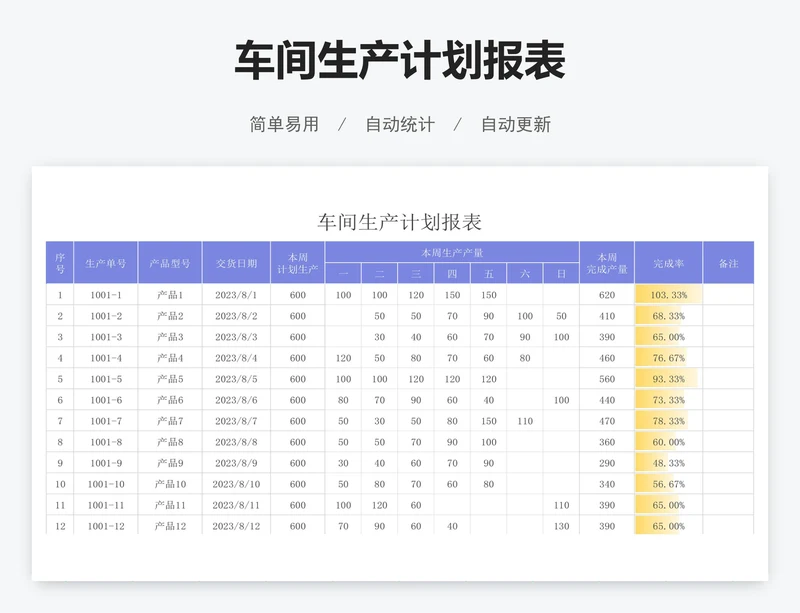Select the 本周生产产量 merged header
The width and height of the screenshot is (800, 613).
tap(452, 252)
